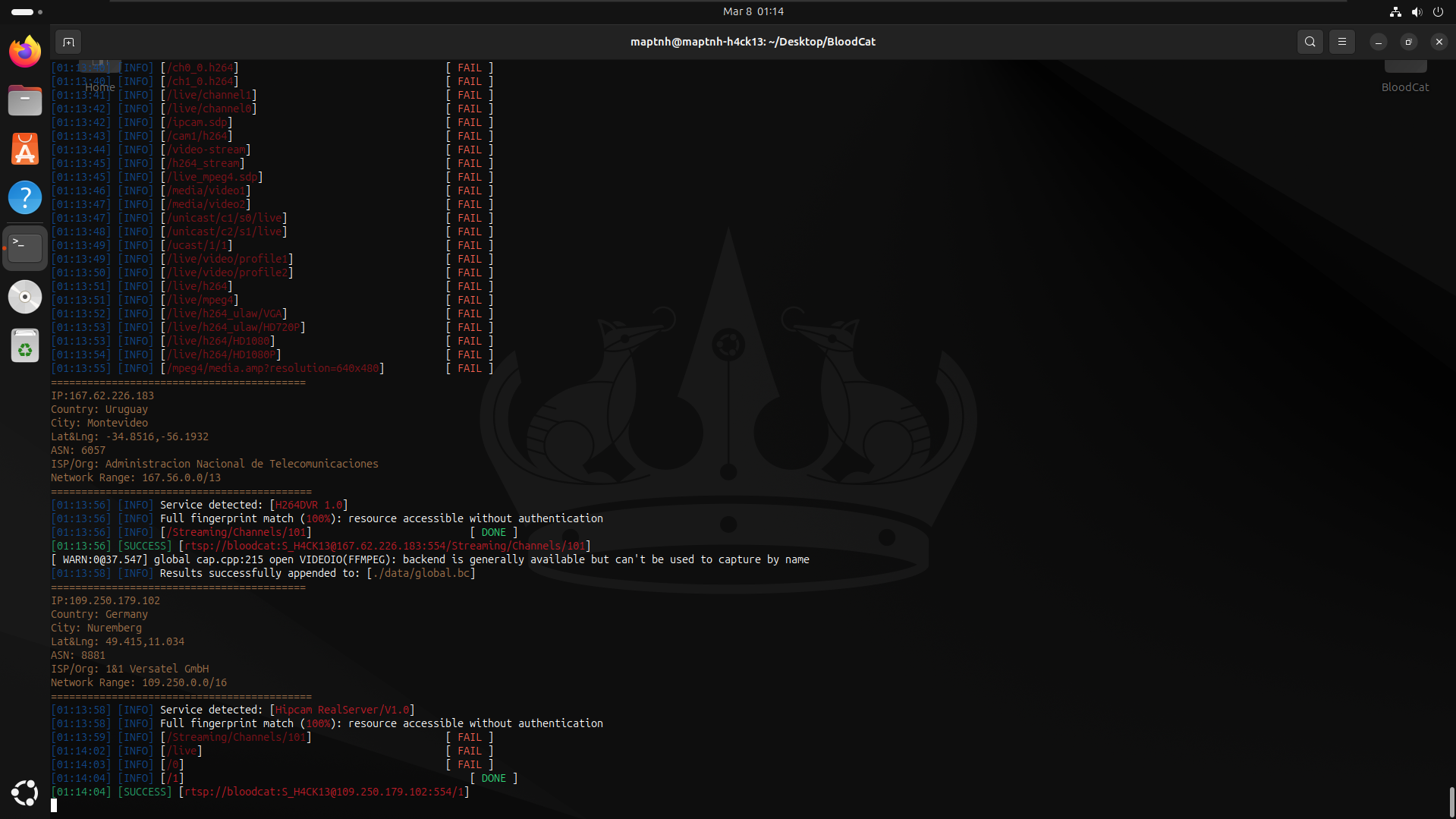Open the Help icon in the dock
The height and width of the screenshot is (819, 1456).
point(25,197)
